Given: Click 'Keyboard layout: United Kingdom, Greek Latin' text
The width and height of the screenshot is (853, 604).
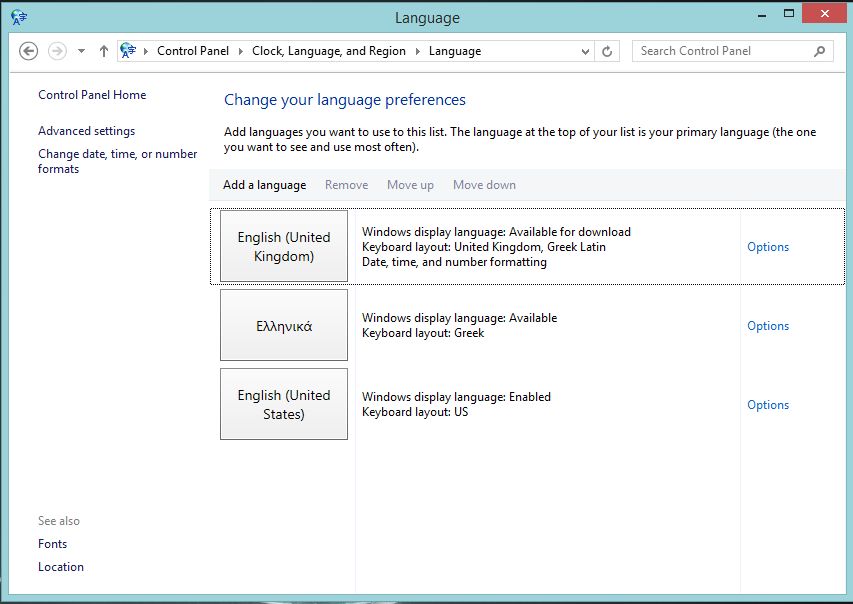Looking at the screenshot, I should (x=484, y=247).
